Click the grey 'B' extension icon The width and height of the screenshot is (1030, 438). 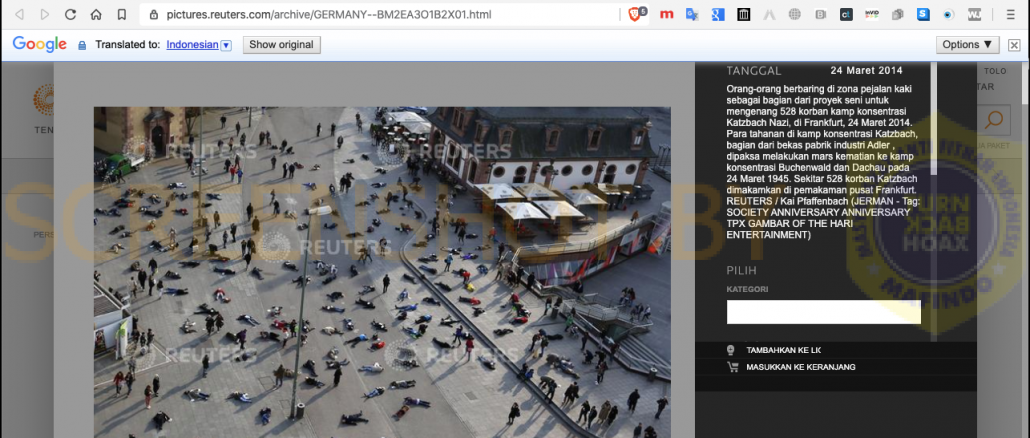820,14
